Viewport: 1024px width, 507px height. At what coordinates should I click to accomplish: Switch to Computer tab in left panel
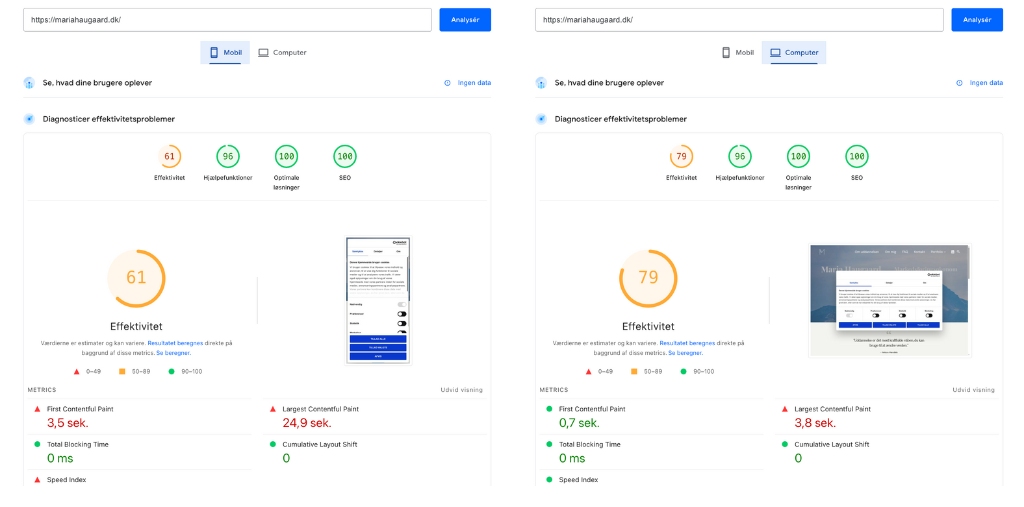[282, 52]
